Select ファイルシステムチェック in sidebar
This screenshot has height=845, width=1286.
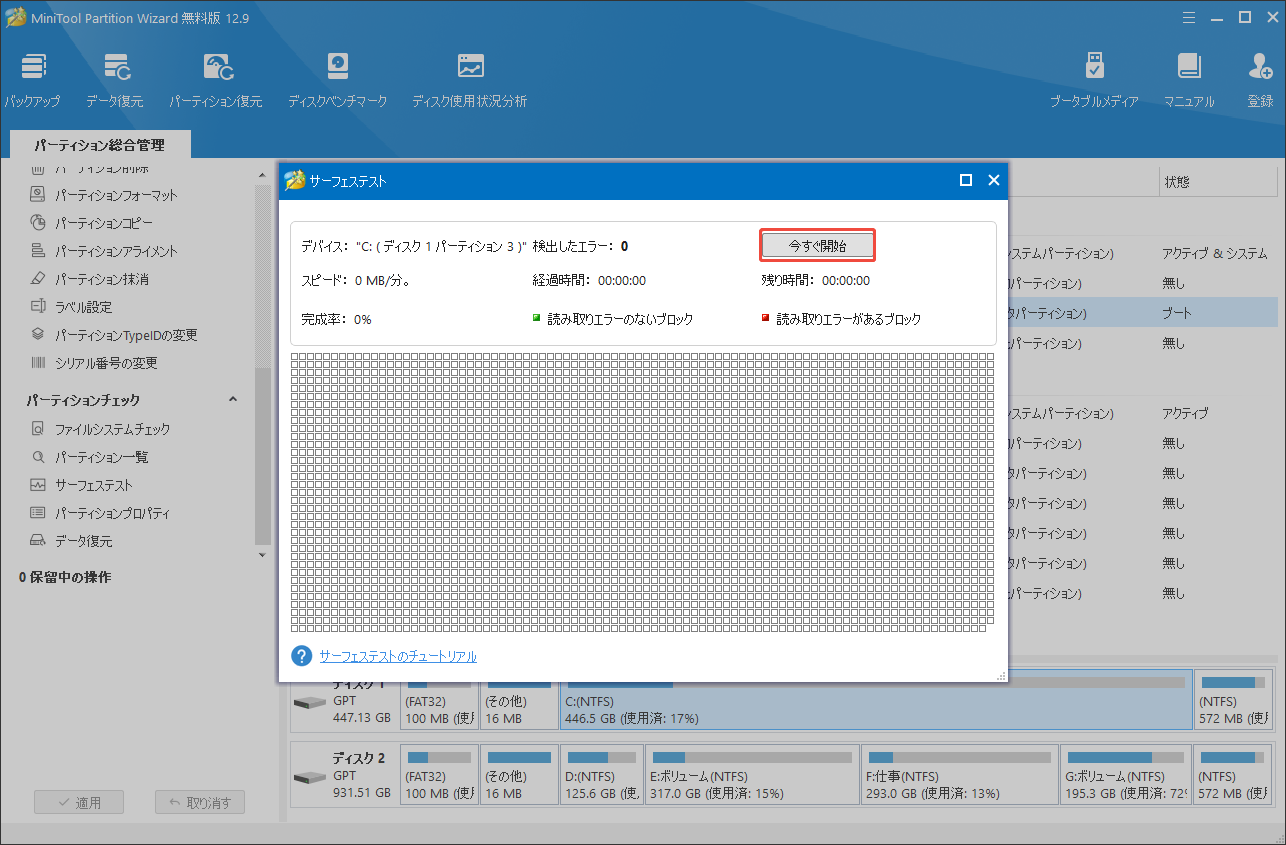click(100, 429)
